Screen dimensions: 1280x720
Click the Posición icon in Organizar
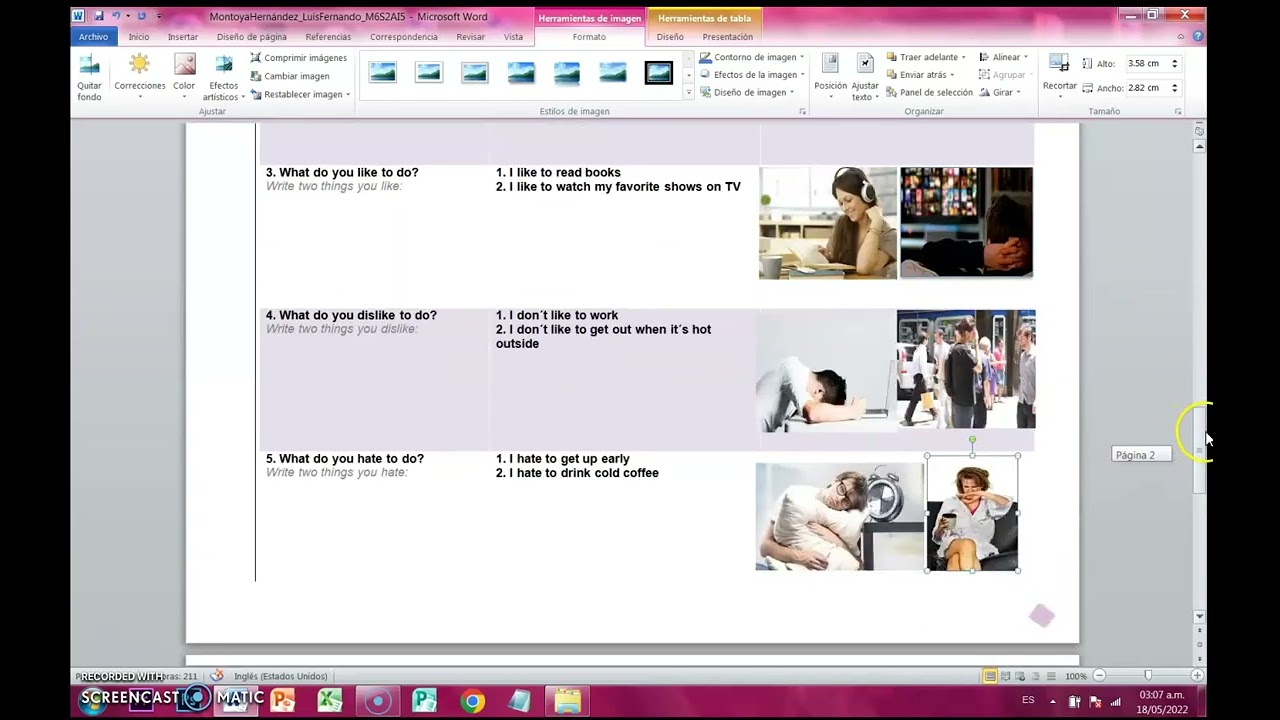pyautogui.click(x=830, y=63)
